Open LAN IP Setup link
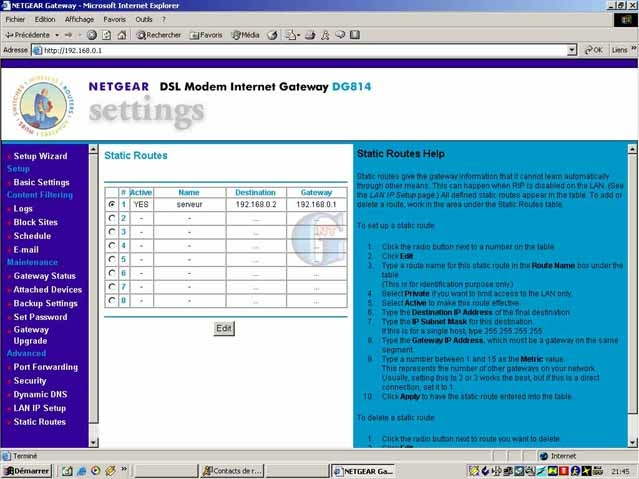The height and width of the screenshot is (479, 639). 40,408
